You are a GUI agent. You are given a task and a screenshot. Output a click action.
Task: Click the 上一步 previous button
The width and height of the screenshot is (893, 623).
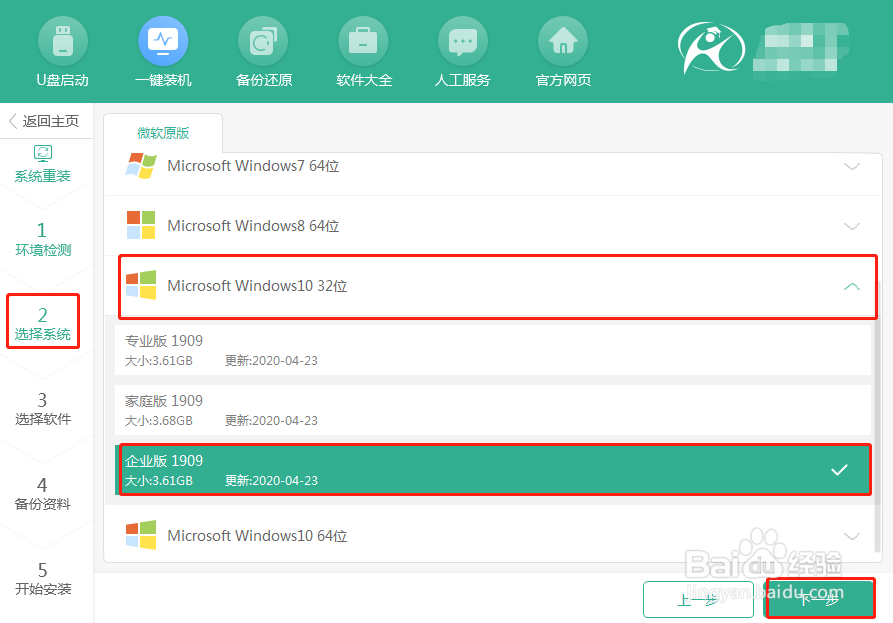(698, 599)
